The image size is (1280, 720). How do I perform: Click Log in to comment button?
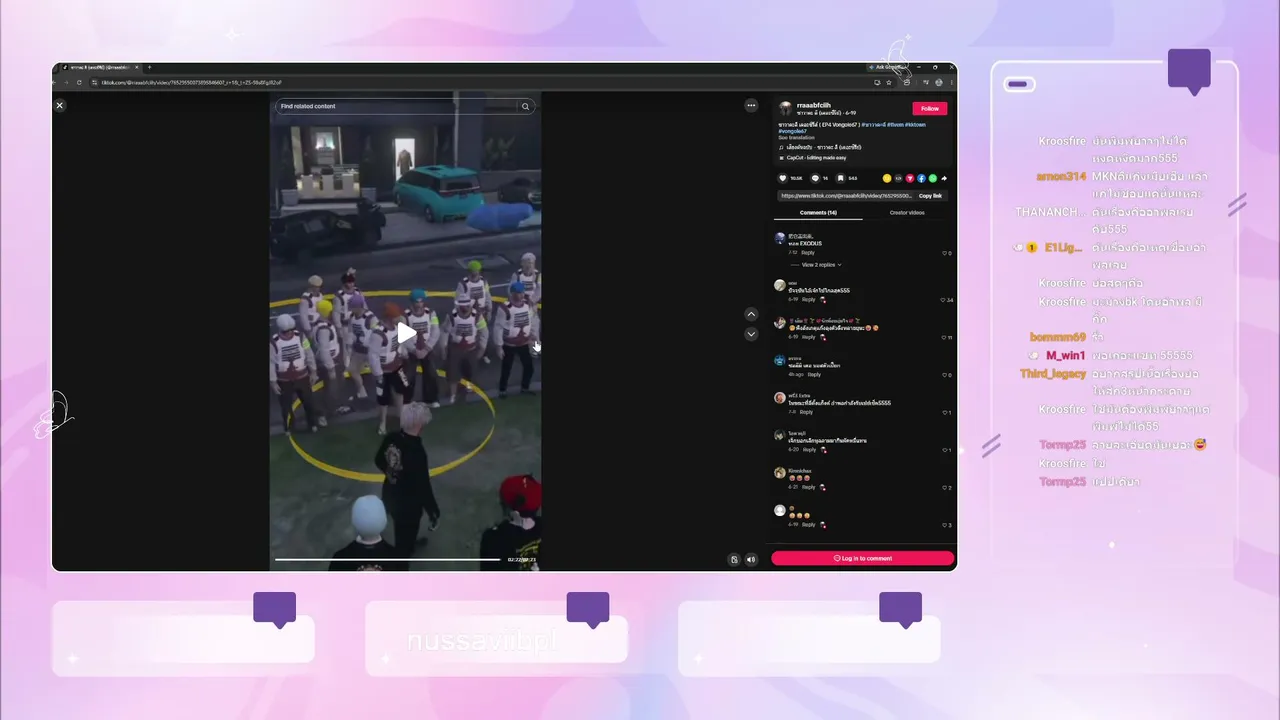pyautogui.click(x=862, y=558)
